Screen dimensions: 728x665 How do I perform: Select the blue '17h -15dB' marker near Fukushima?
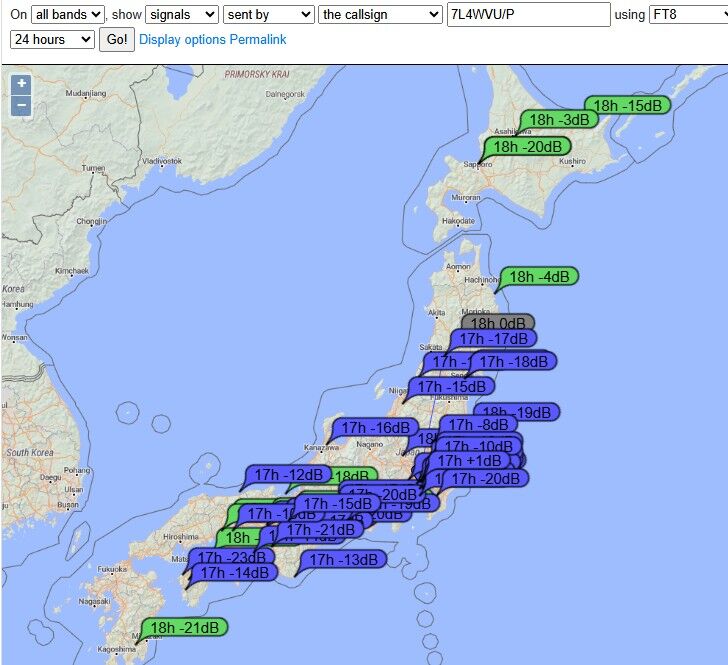coord(451,386)
